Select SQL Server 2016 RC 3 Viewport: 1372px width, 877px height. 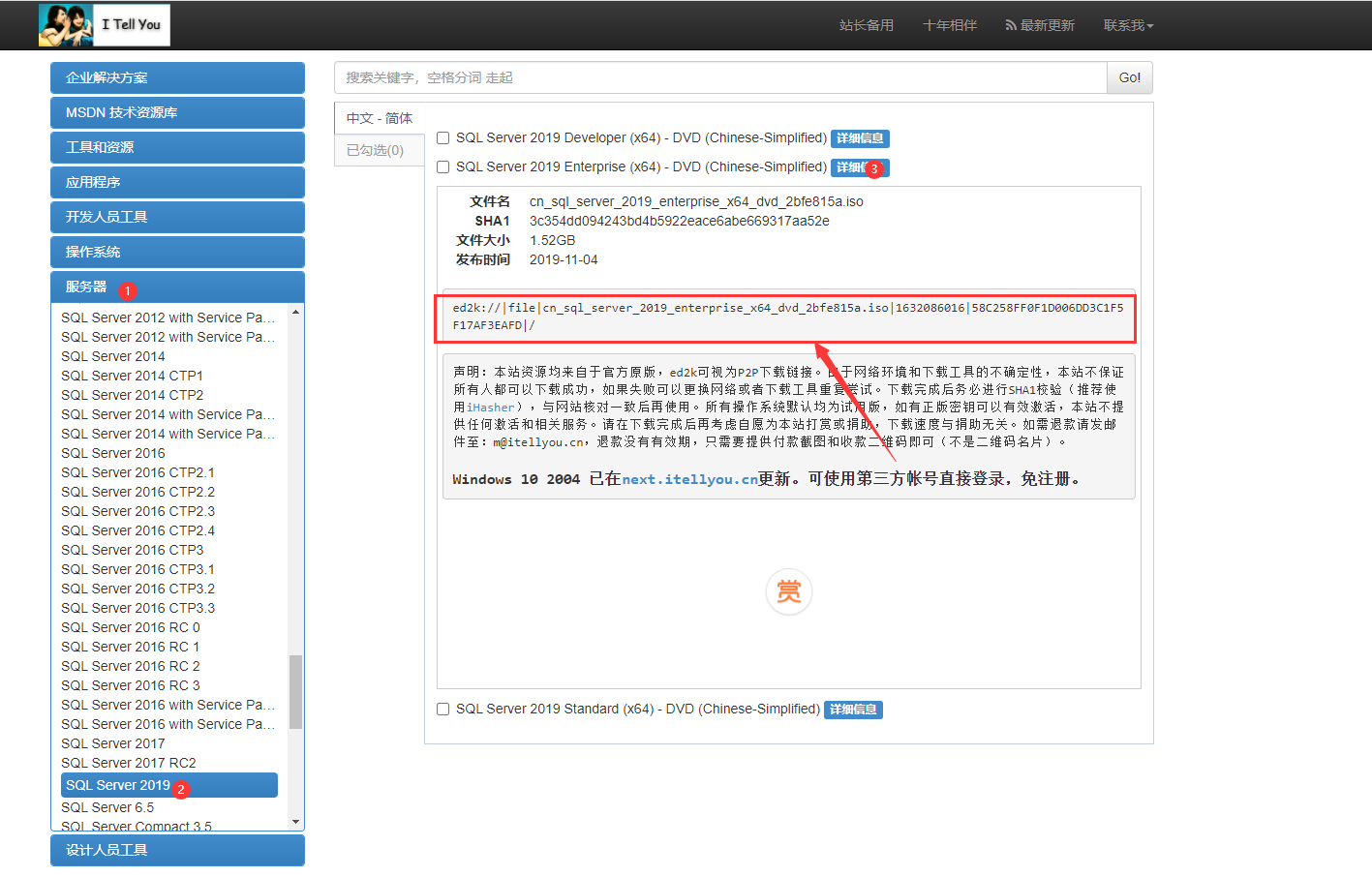click(131, 685)
